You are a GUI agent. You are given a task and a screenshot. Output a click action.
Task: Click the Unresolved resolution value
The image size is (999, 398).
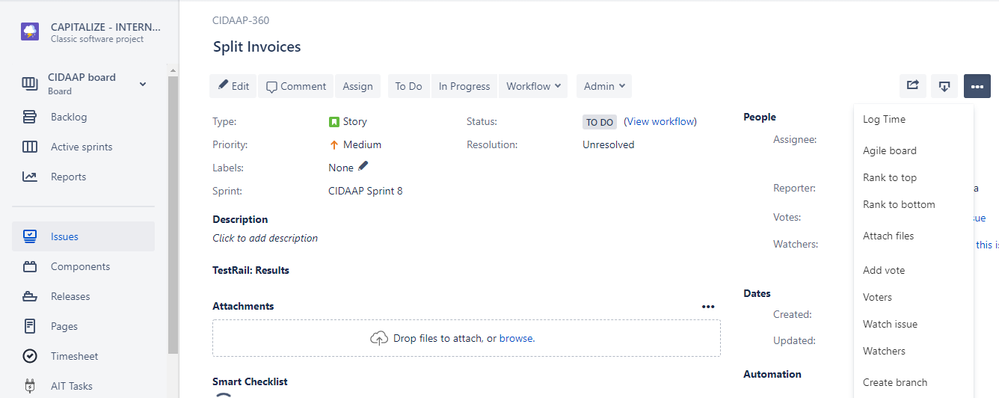point(608,145)
